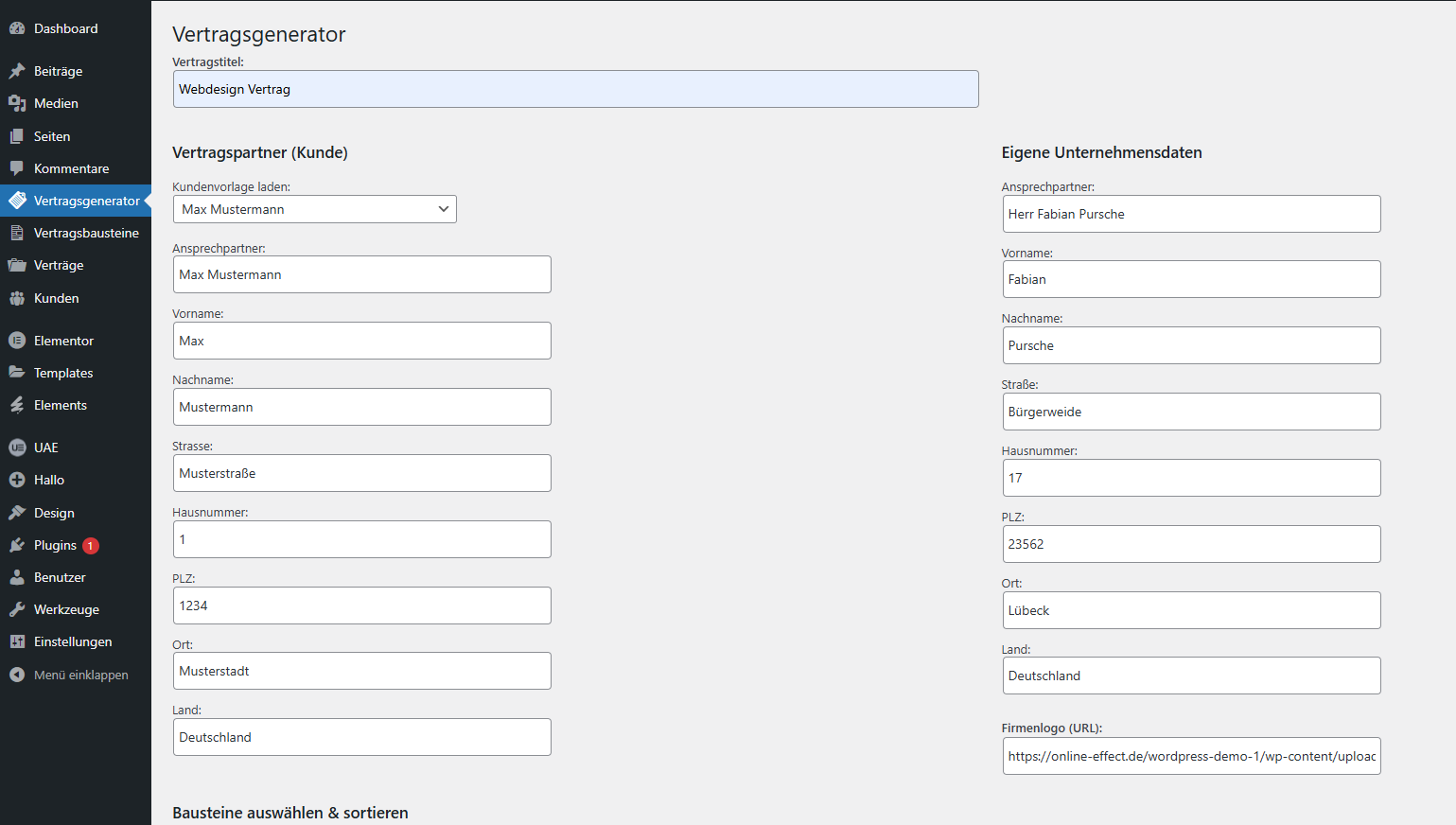Click company Vorname field Fabian
Screen dimensions: 1456x825
tap(1191, 279)
